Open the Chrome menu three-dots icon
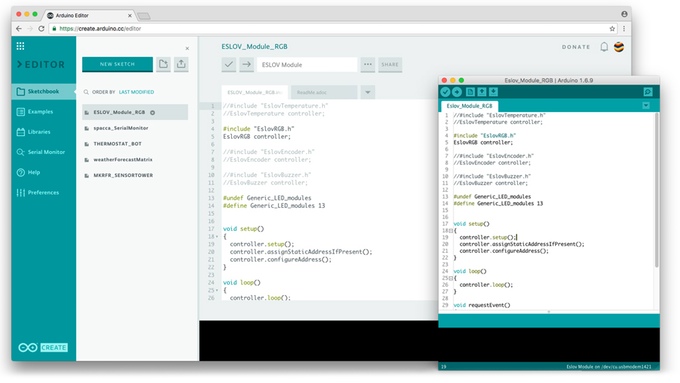Image resolution: width=680 pixels, height=383 pixels. [624, 29]
